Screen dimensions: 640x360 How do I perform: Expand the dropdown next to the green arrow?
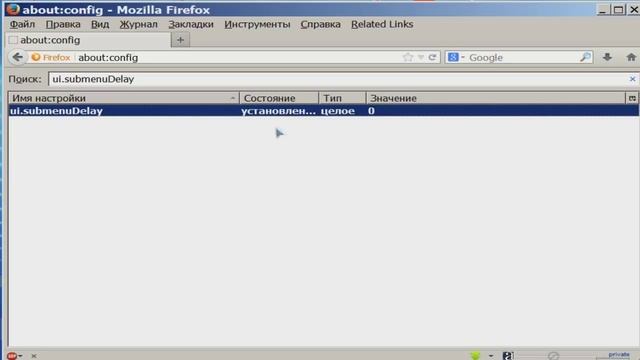[x=491, y=356]
